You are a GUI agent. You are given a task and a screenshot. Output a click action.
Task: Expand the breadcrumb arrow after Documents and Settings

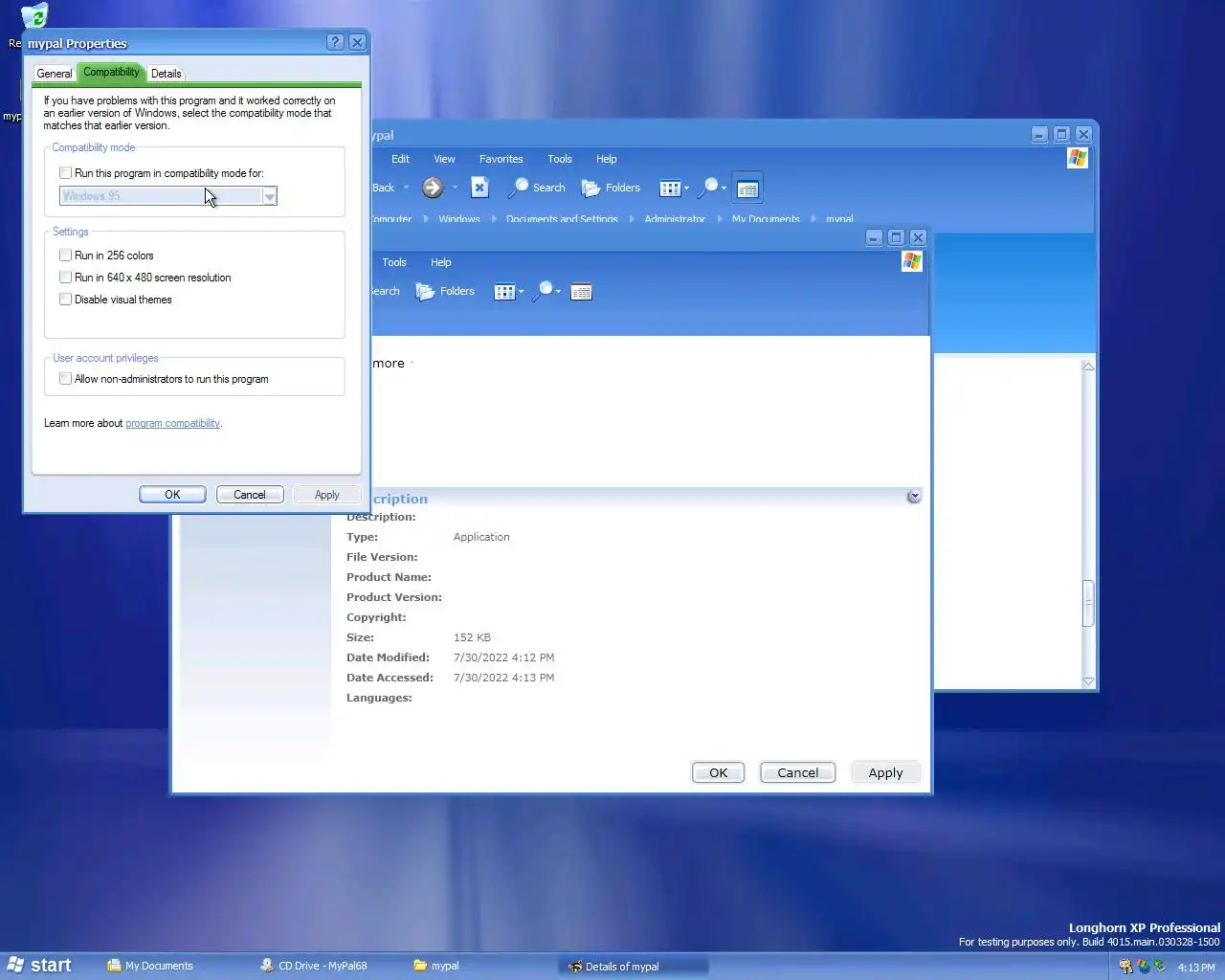[632, 219]
